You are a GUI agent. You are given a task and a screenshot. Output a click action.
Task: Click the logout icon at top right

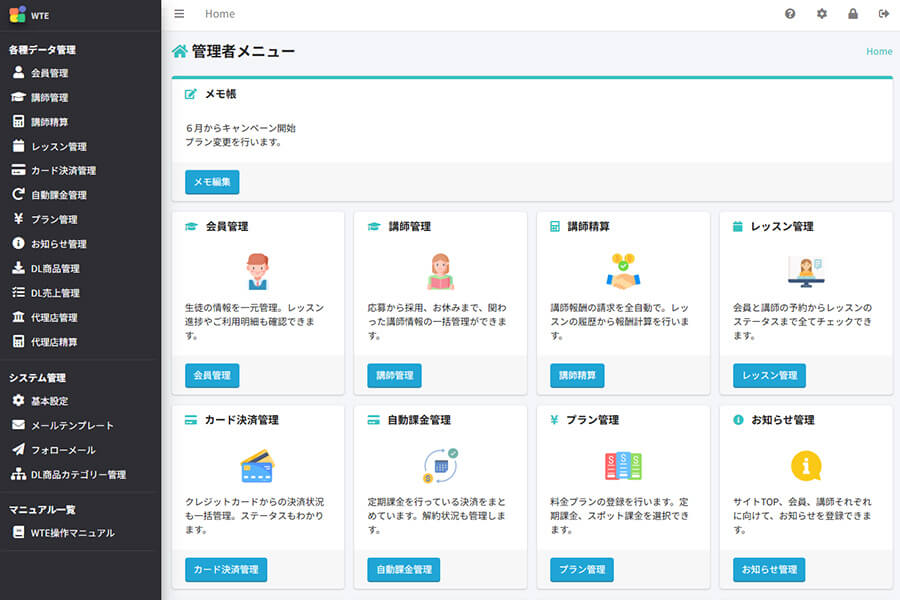pos(884,14)
